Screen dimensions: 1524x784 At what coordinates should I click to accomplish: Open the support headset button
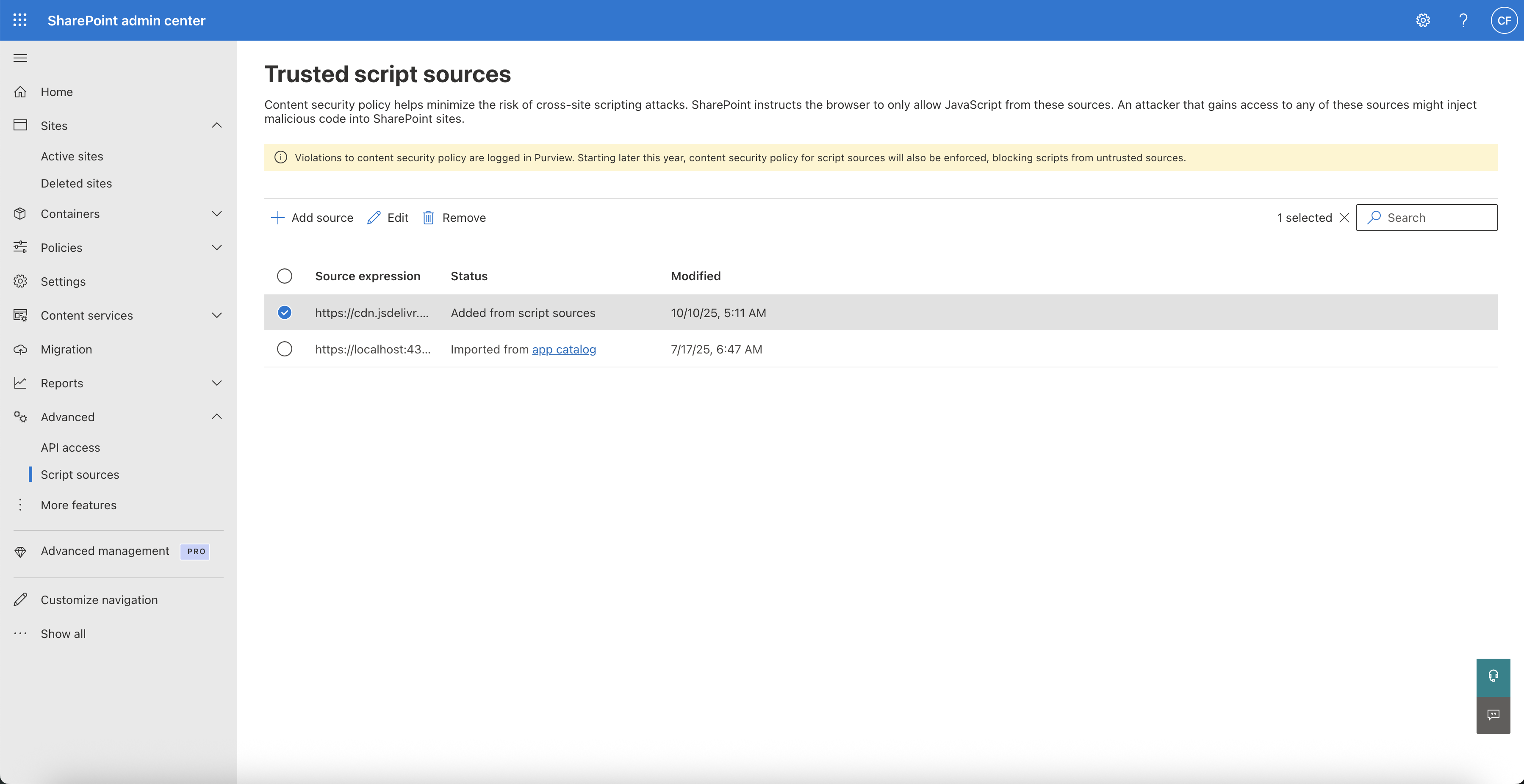(1493, 677)
